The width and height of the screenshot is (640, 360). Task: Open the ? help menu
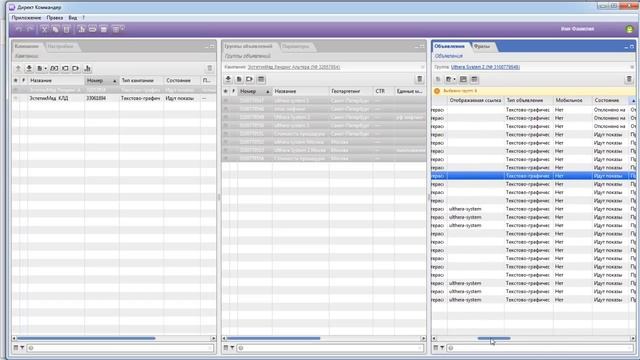click(x=83, y=18)
